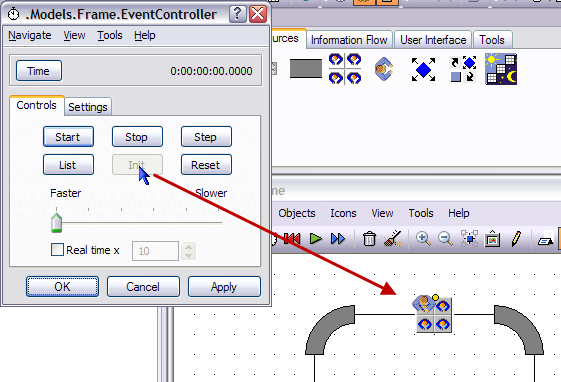
Task: Click the dialog help question mark button
Action: point(238,14)
